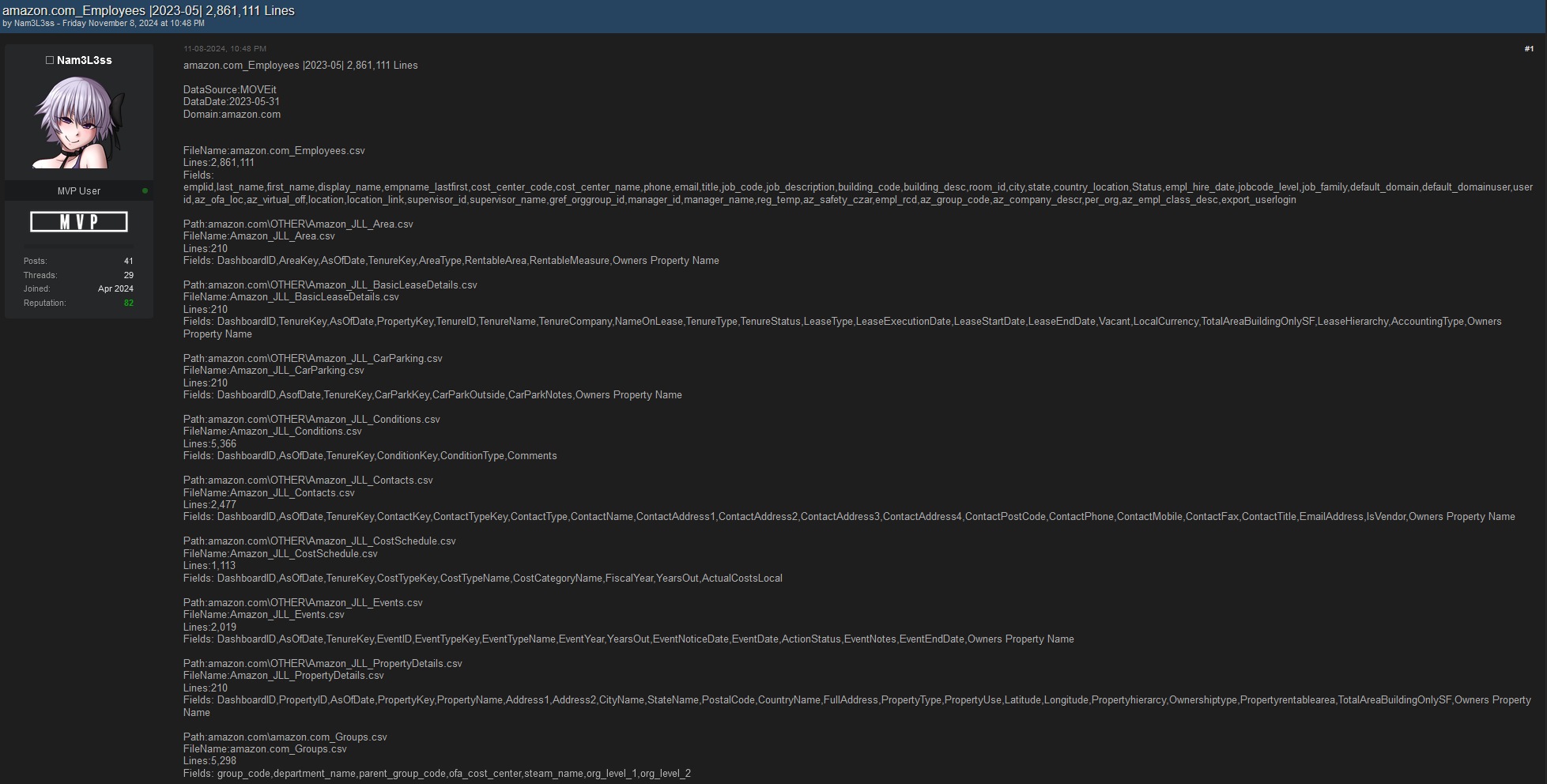Click the Events Fields line containing EventNoticeDate
The height and width of the screenshot is (784, 1547).
pos(628,639)
